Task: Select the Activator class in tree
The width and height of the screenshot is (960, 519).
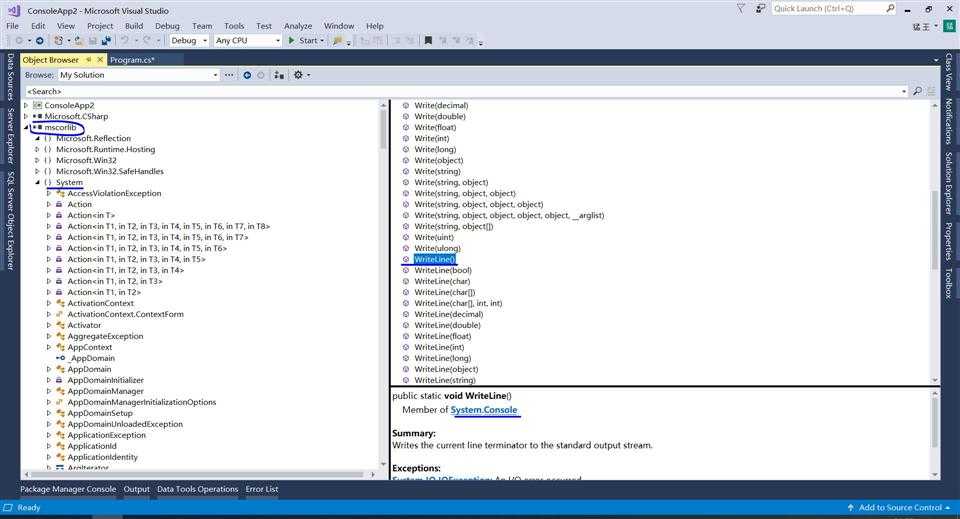Action: [84, 325]
